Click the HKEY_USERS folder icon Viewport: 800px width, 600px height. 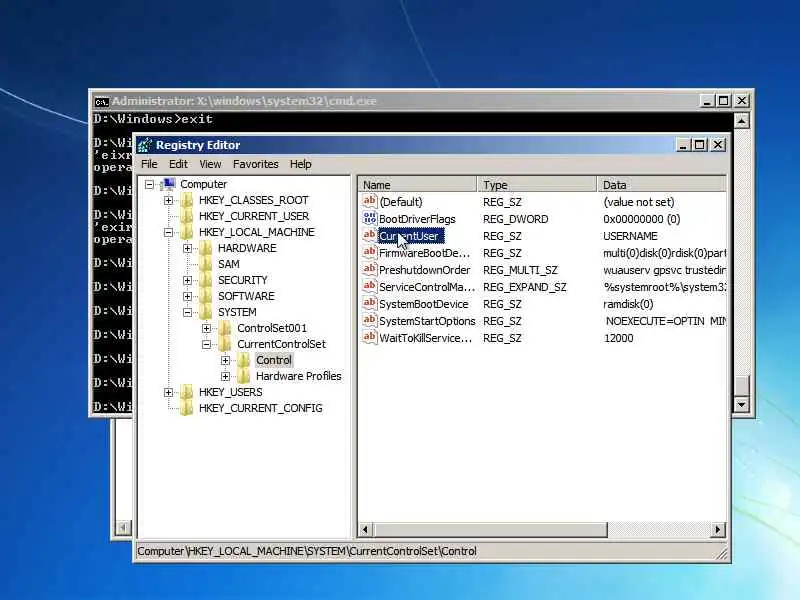[187, 392]
